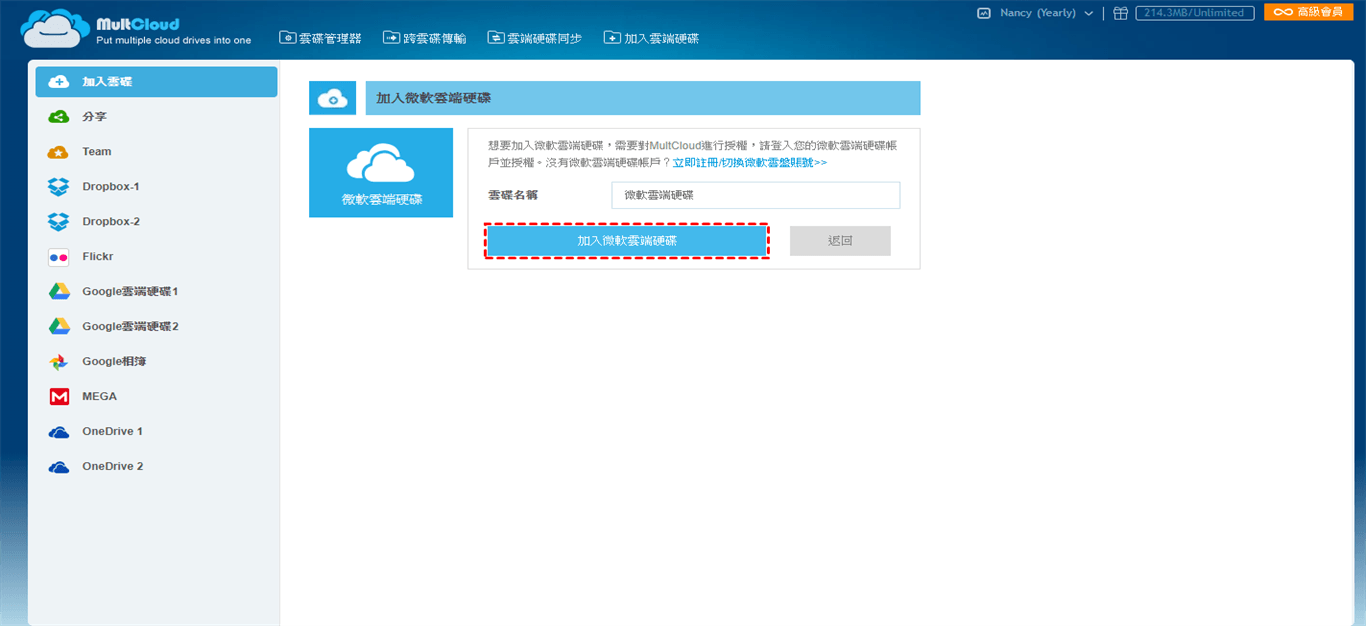Screen dimensions: 1366x626
Task: Click the account avatar icon beside Nancy
Action: (984, 13)
